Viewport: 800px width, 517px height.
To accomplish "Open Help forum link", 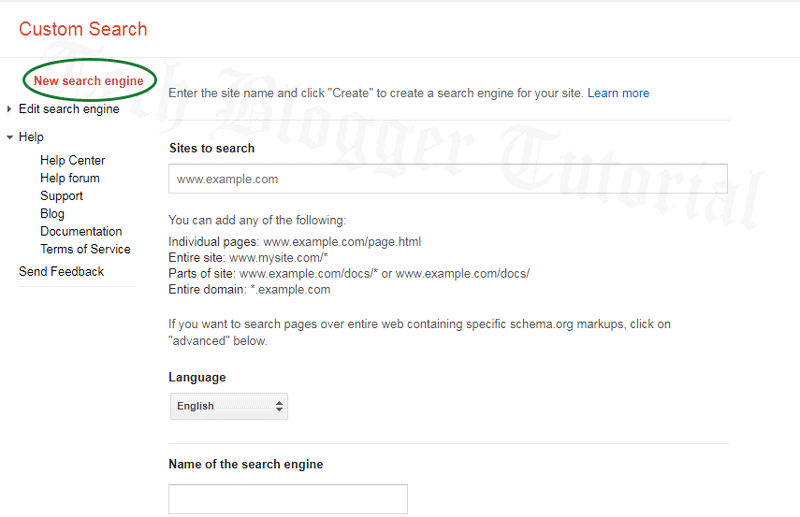I will (x=70, y=178).
